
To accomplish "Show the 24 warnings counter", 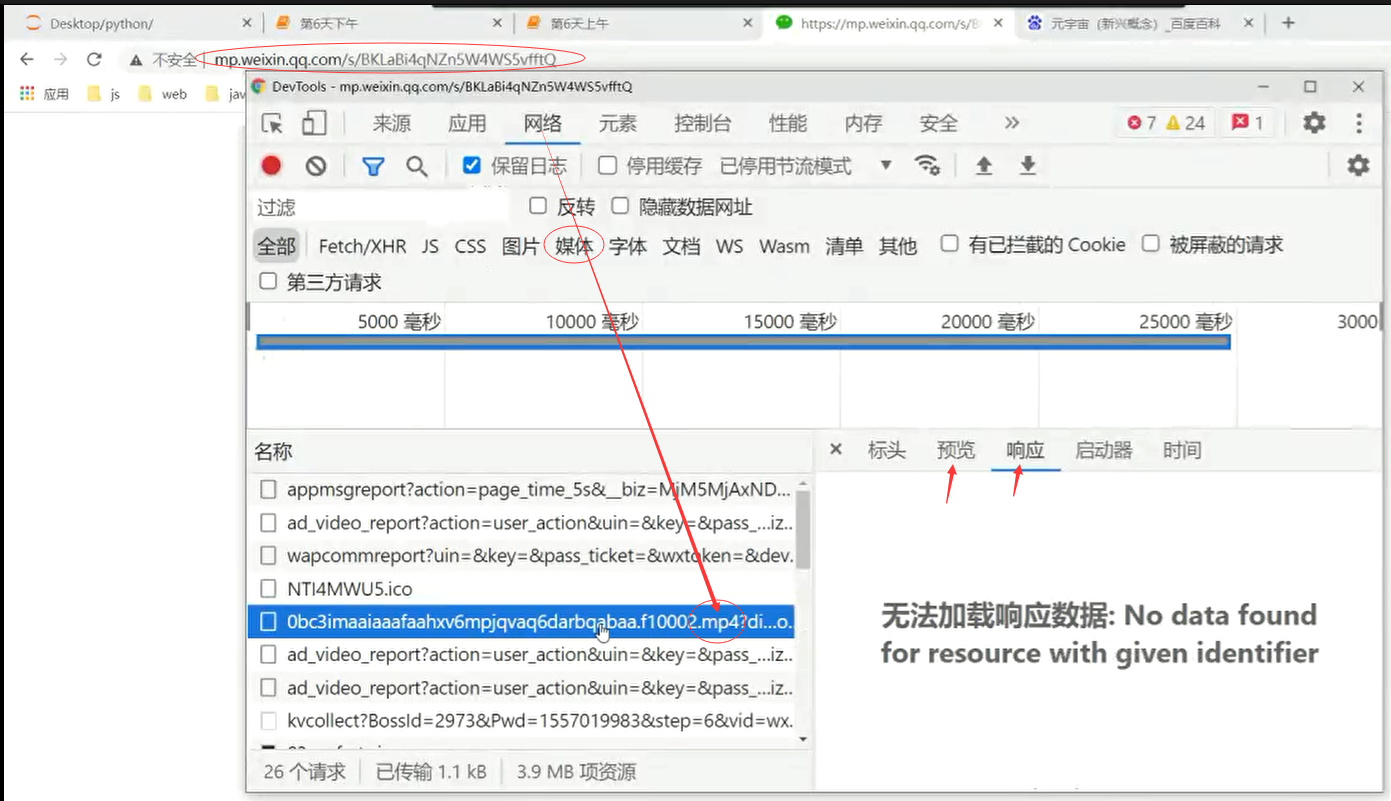I will pyautogui.click(x=1186, y=123).
